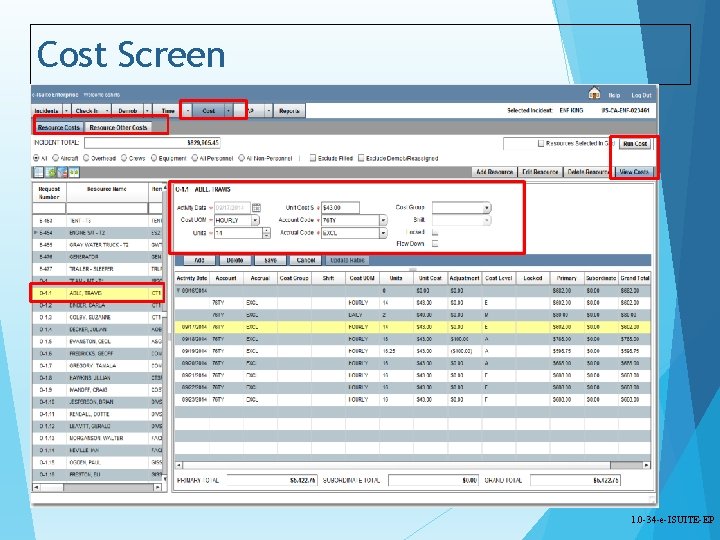Image resolution: width=720 pixels, height=540 pixels.
Task: Click the second green grid toolbar icon
Action: coord(51,172)
